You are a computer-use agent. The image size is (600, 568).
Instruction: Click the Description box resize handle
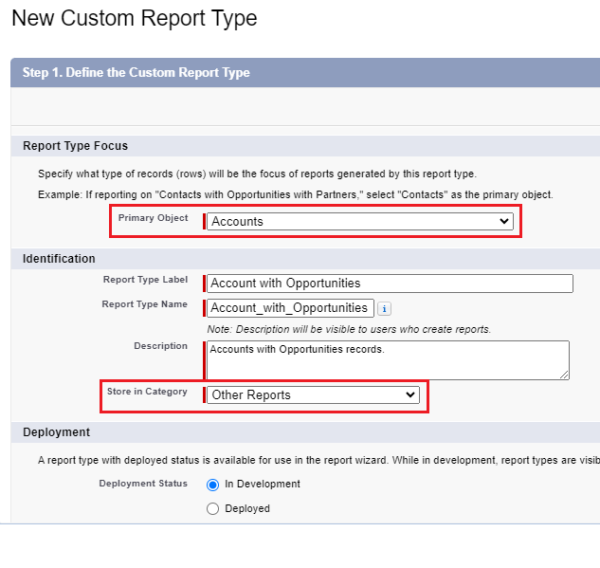point(564,375)
